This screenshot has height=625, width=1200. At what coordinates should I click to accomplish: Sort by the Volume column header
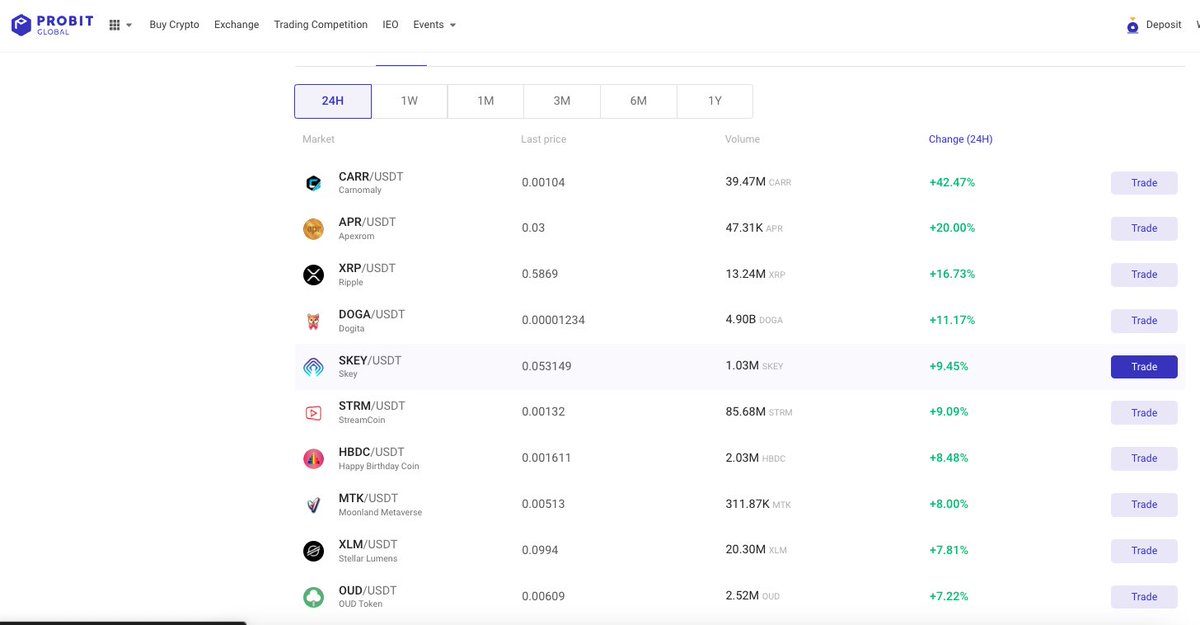tap(742, 139)
